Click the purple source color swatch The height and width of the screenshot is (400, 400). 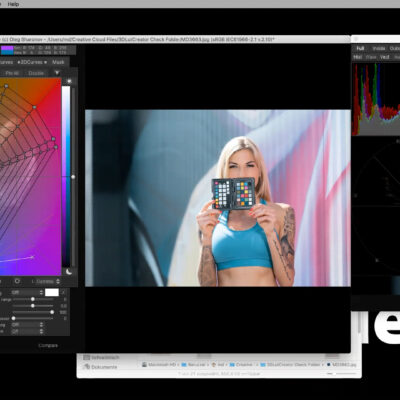[x=7, y=48]
